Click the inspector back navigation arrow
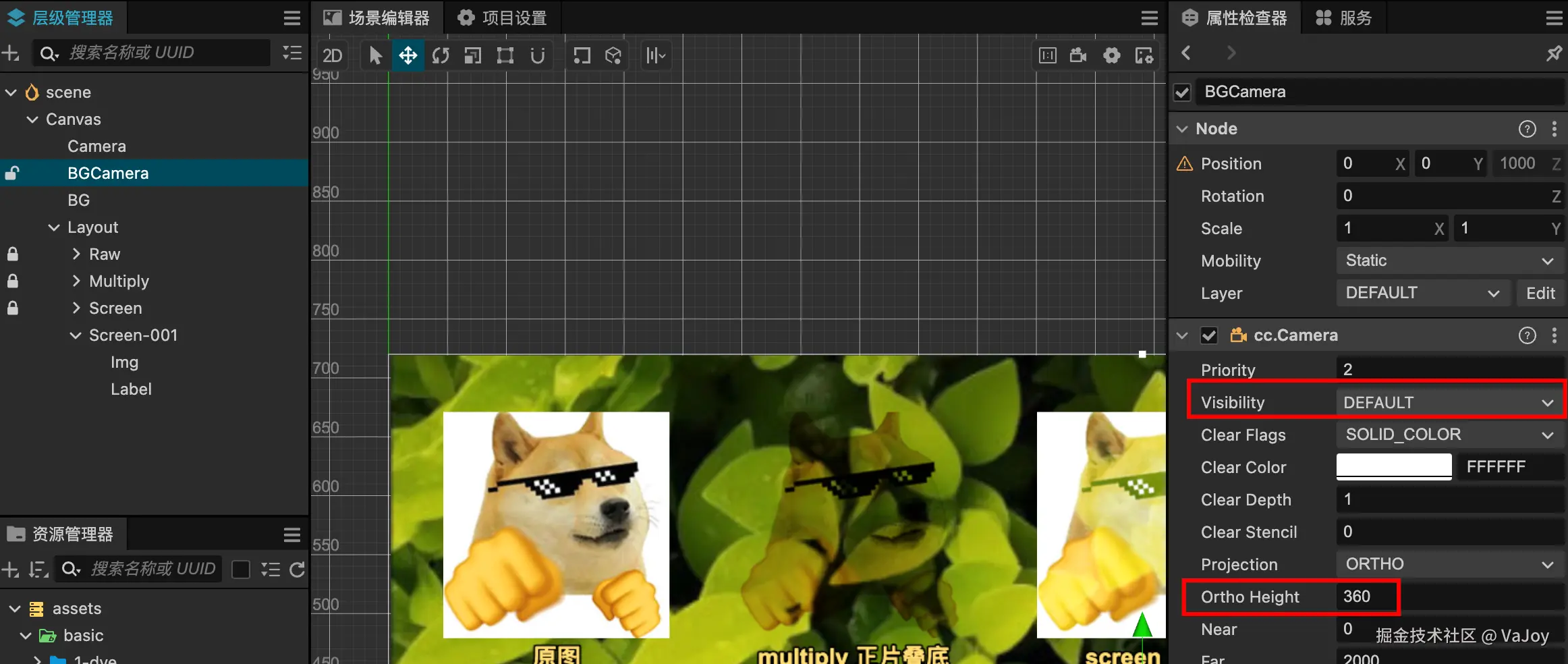The image size is (1568, 664). pos(1186,53)
